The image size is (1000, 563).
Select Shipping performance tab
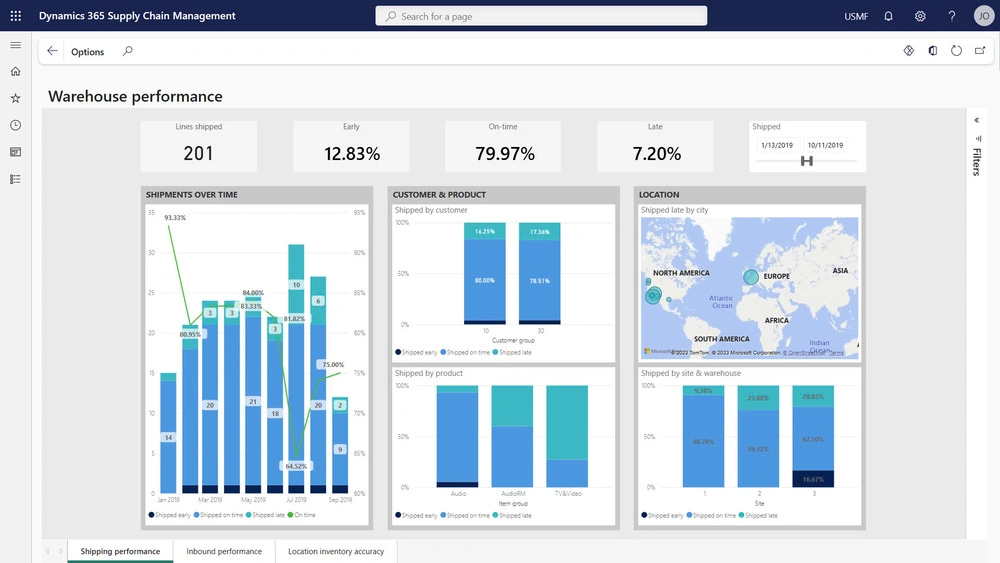[x=120, y=551]
